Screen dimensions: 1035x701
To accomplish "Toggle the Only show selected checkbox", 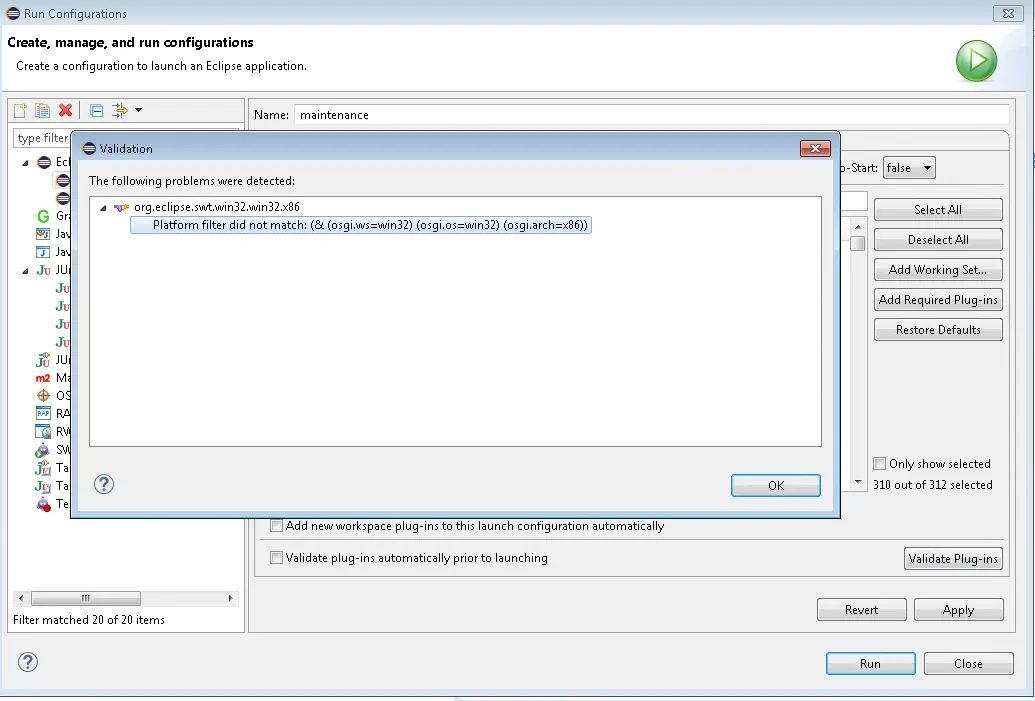I will click(879, 463).
